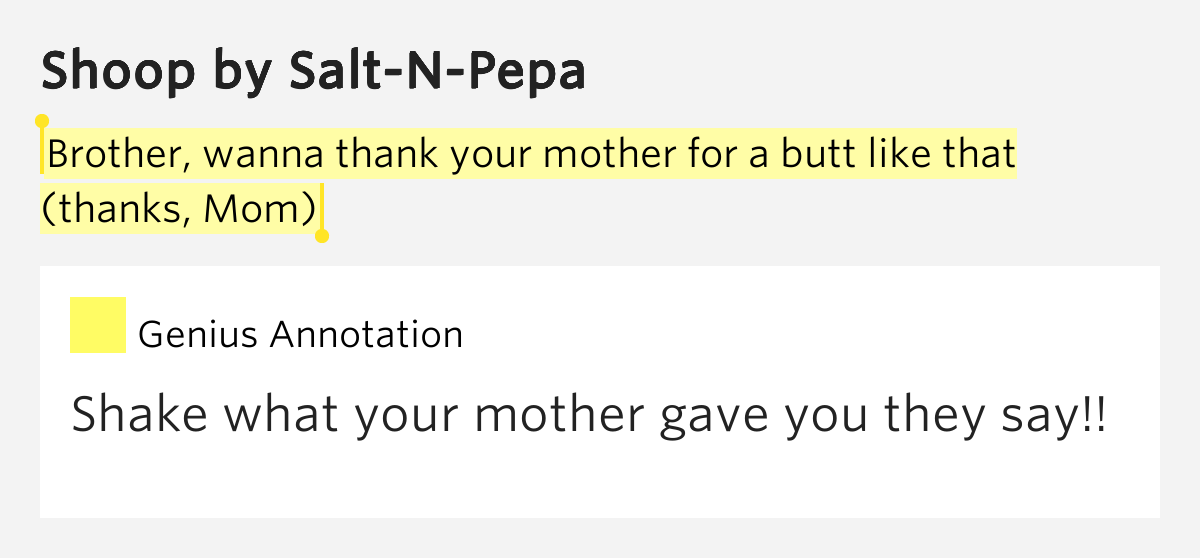Image resolution: width=1200 pixels, height=558 pixels.
Task: Click the selection start handle above 'Brother'
Action: click(x=42, y=121)
